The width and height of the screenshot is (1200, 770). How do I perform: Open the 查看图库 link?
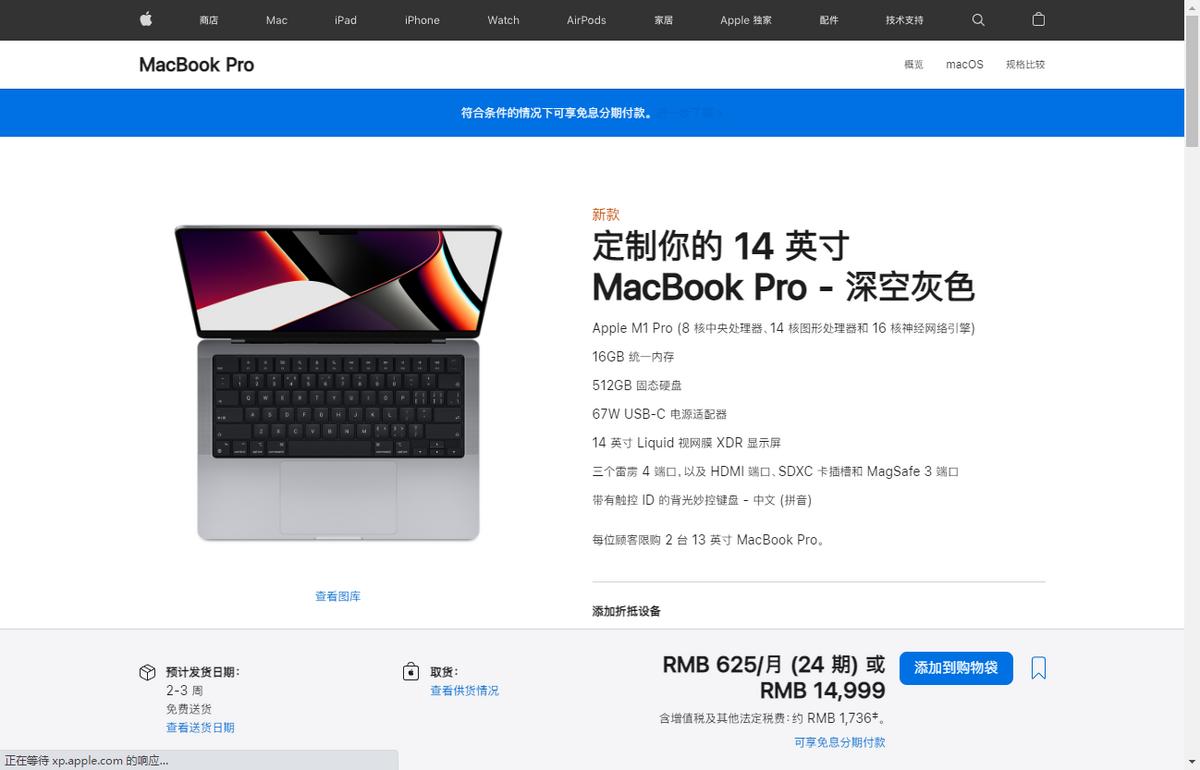point(338,596)
